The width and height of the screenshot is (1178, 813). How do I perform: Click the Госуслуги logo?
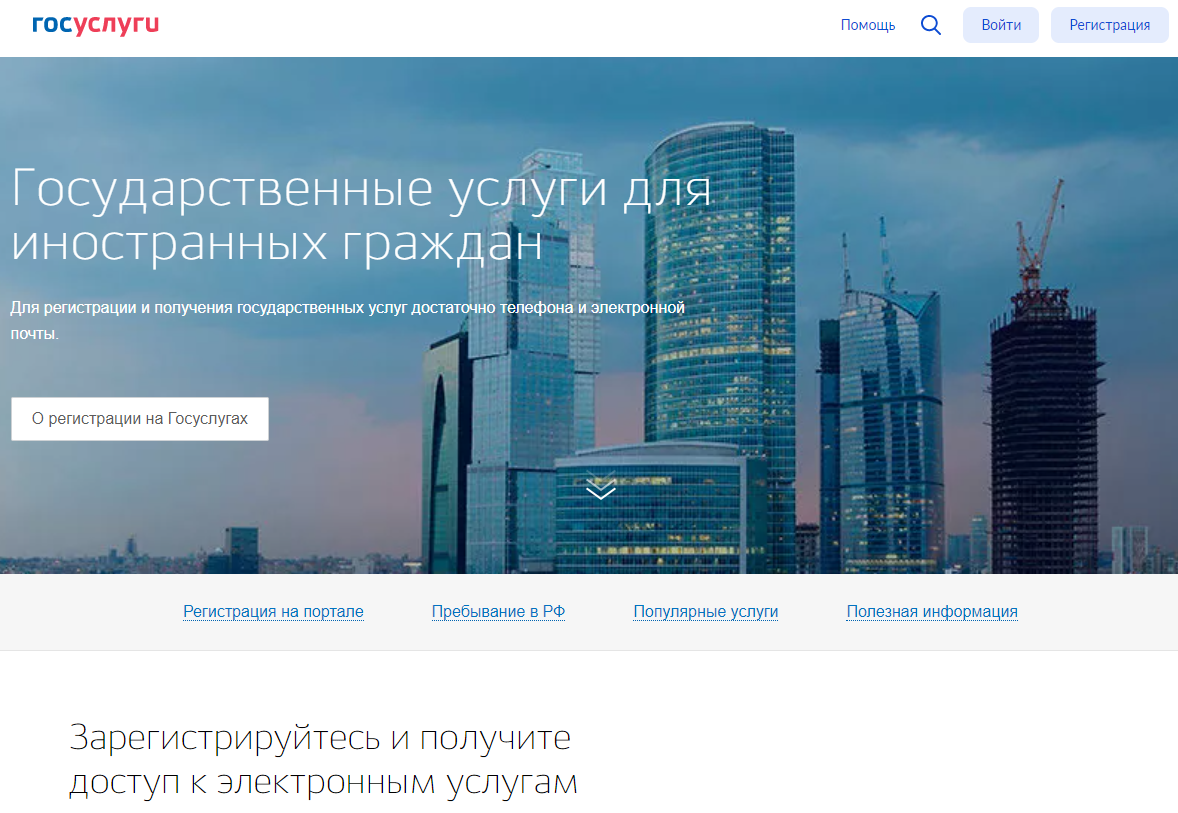95,25
